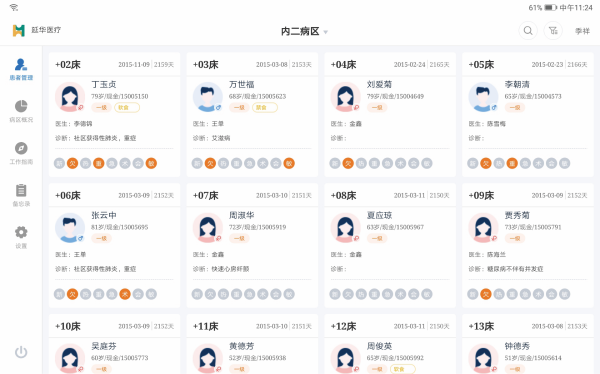Viewport: 600px width, 374px height.
Task: Open the 季祥 user menu
Action: click(582, 31)
